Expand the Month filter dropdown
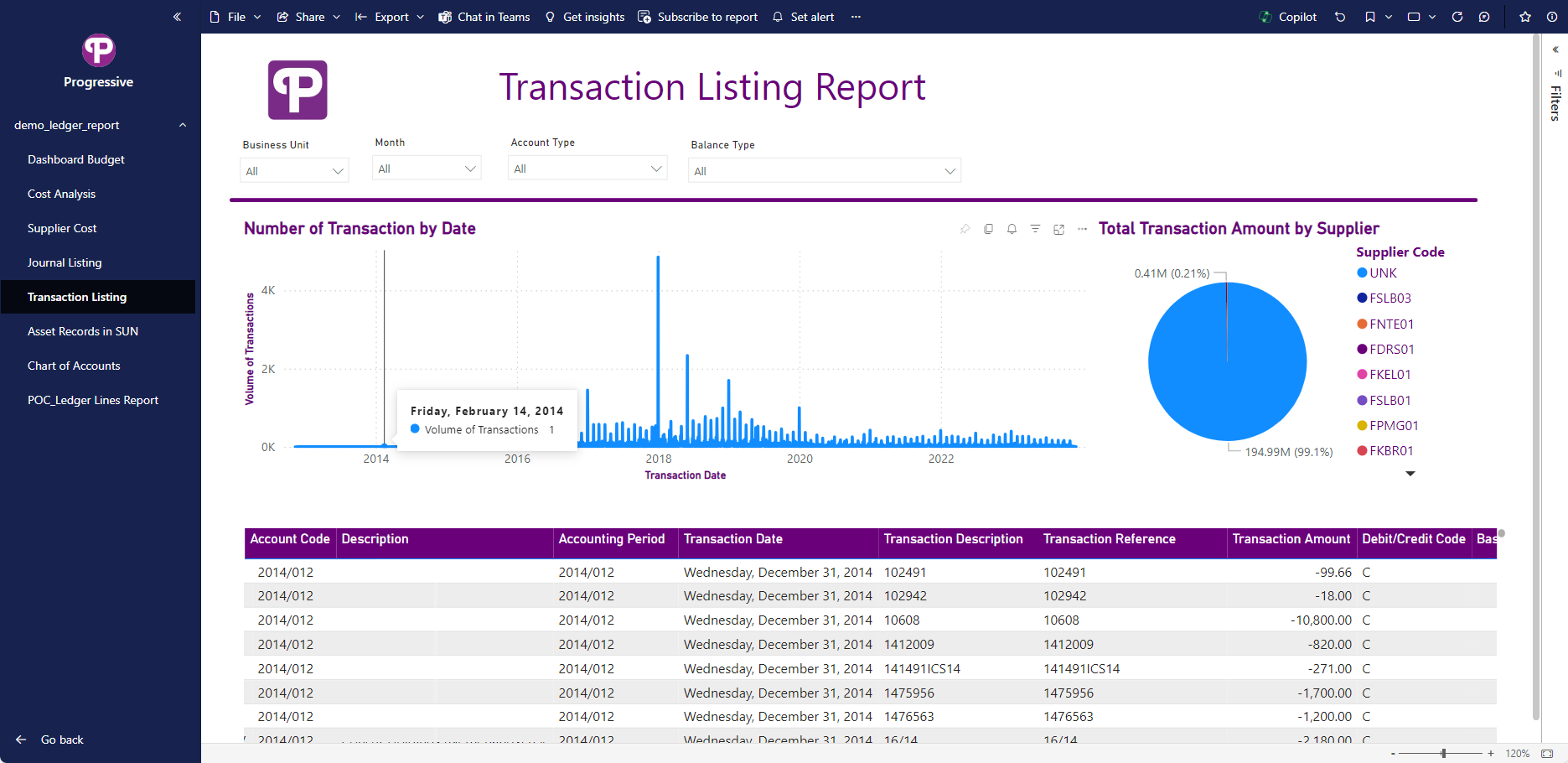Image resolution: width=1568 pixels, height=763 pixels. point(469,167)
